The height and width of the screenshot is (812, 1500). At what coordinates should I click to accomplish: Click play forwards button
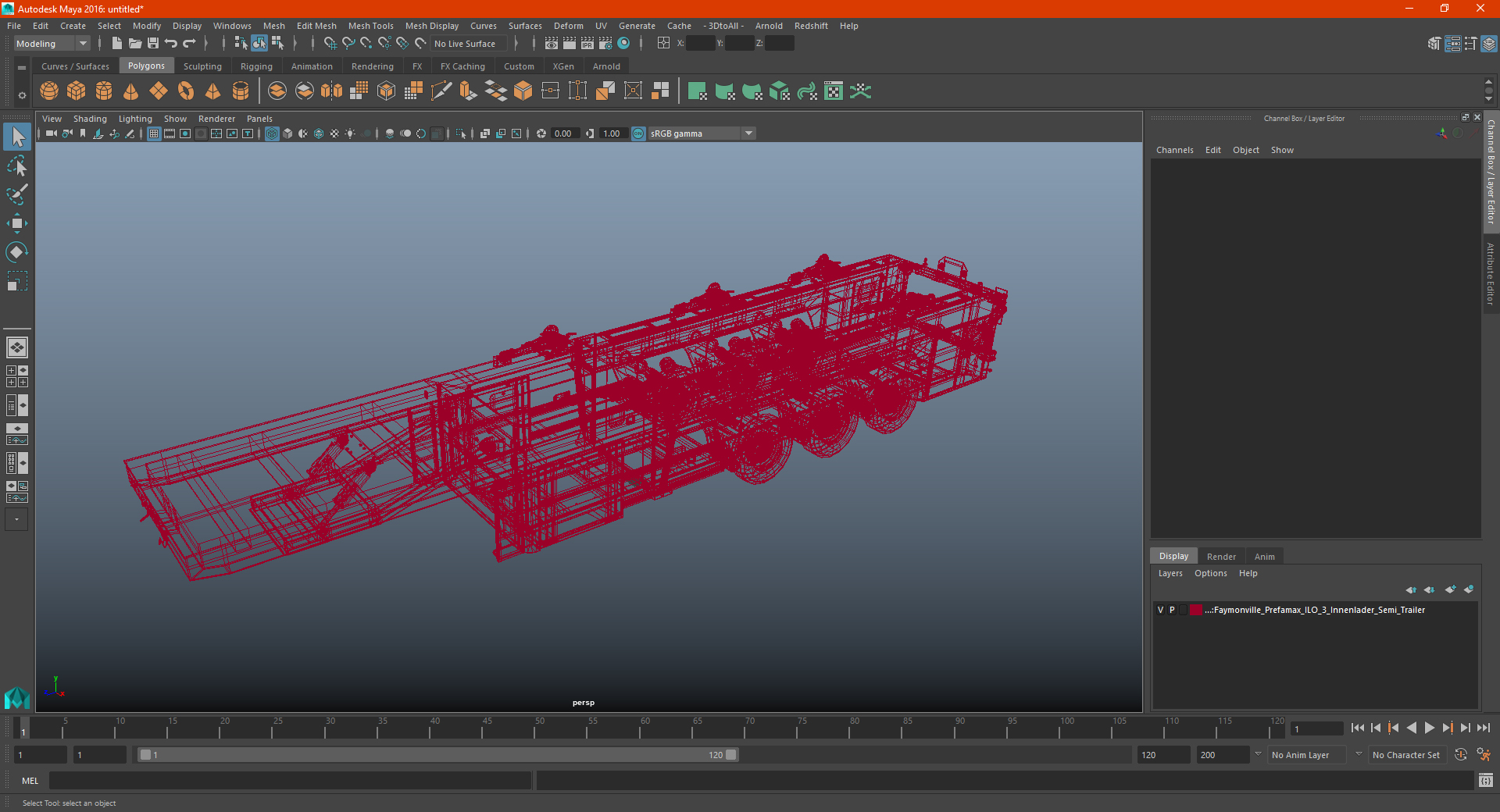pyautogui.click(x=1429, y=728)
